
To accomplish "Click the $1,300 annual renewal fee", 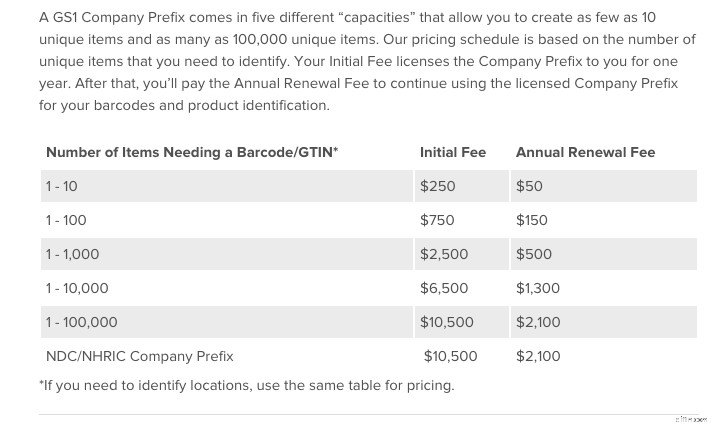I will [538, 288].
